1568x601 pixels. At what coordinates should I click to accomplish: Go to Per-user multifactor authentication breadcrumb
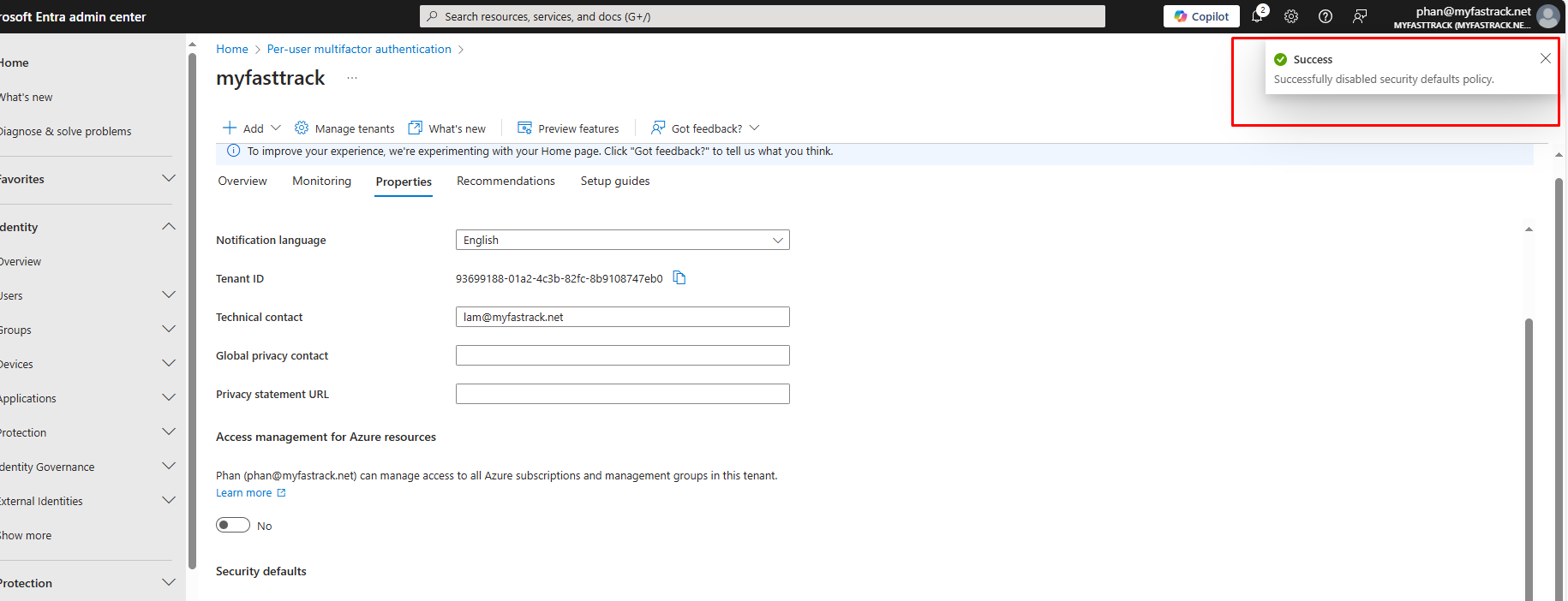coord(359,49)
